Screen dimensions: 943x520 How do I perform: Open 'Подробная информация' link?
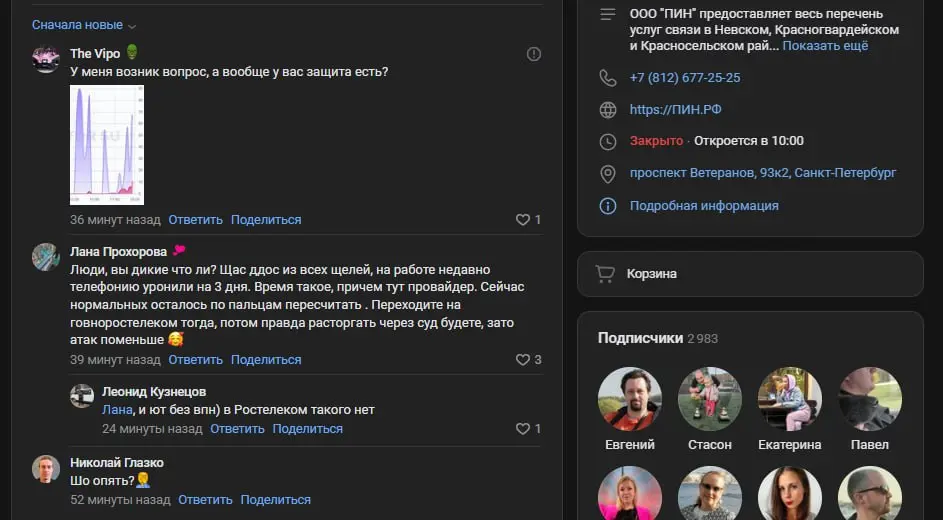tap(704, 206)
